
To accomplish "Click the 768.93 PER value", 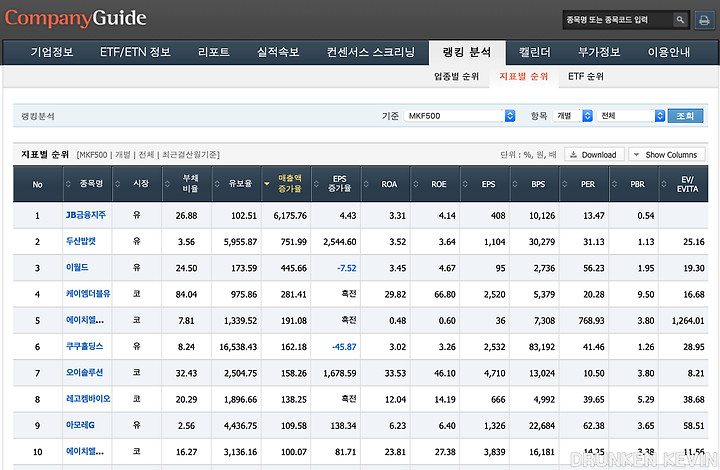I will [x=591, y=320].
